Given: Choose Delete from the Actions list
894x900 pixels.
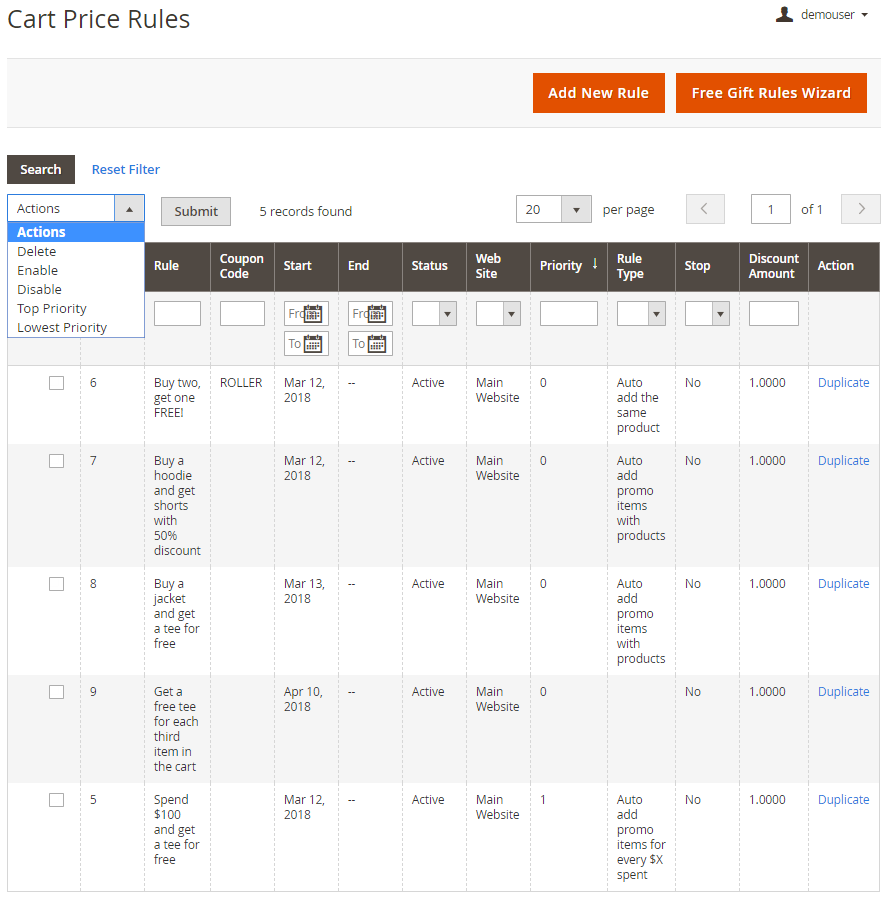Looking at the screenshot, I should coord(37,252).
